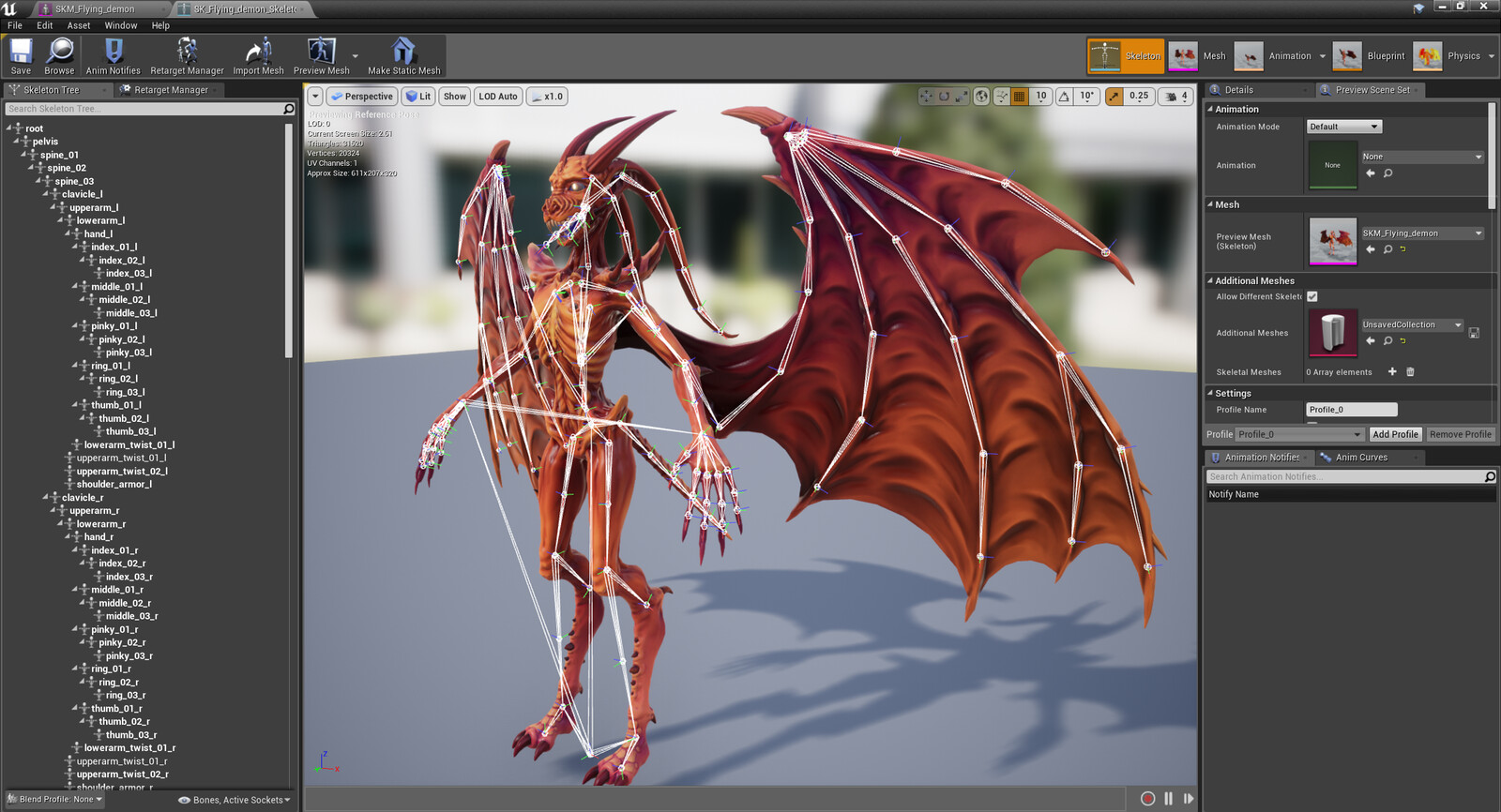Open the UnsavedCollection dropdown
The height and width of the screenshot is (812, 1501).
point(1412,324)
